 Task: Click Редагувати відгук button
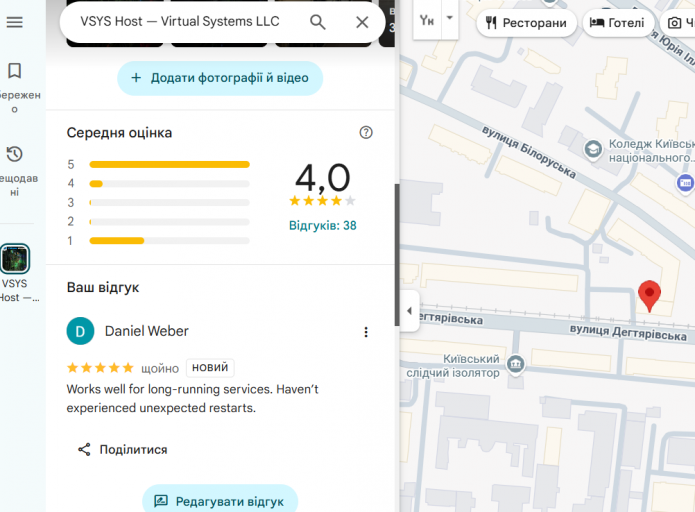click(220, 501)
